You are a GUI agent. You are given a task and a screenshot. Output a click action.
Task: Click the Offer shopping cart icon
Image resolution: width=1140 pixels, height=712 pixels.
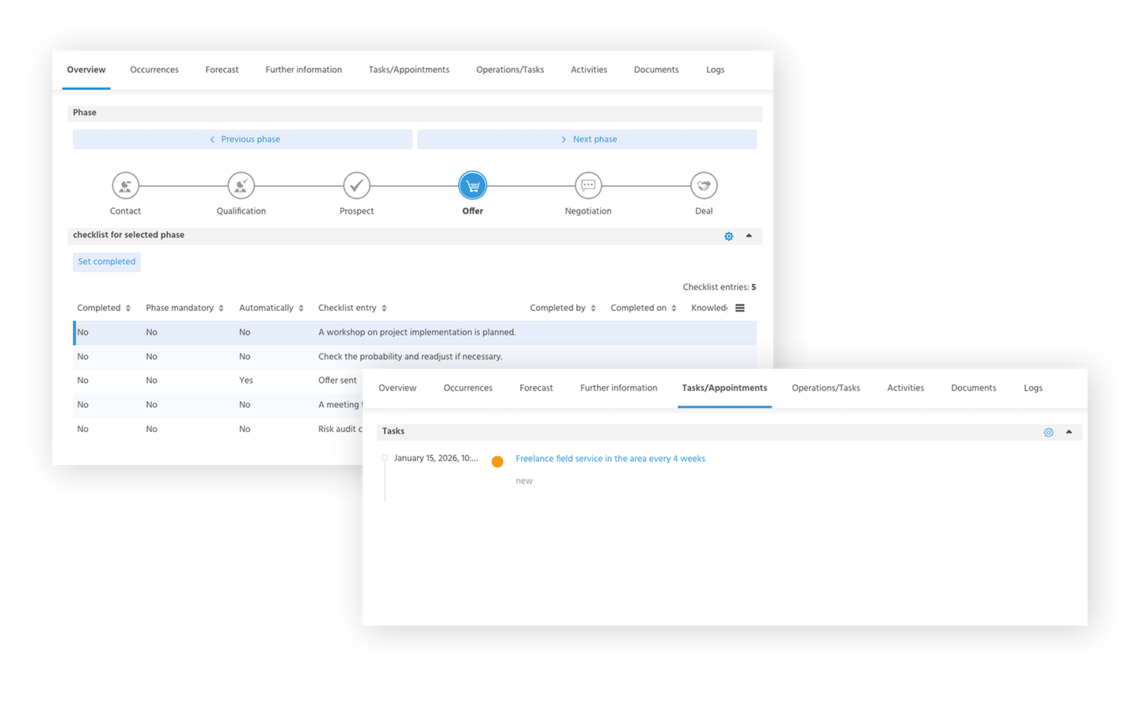pyautogui.click(x=472, y=186)
